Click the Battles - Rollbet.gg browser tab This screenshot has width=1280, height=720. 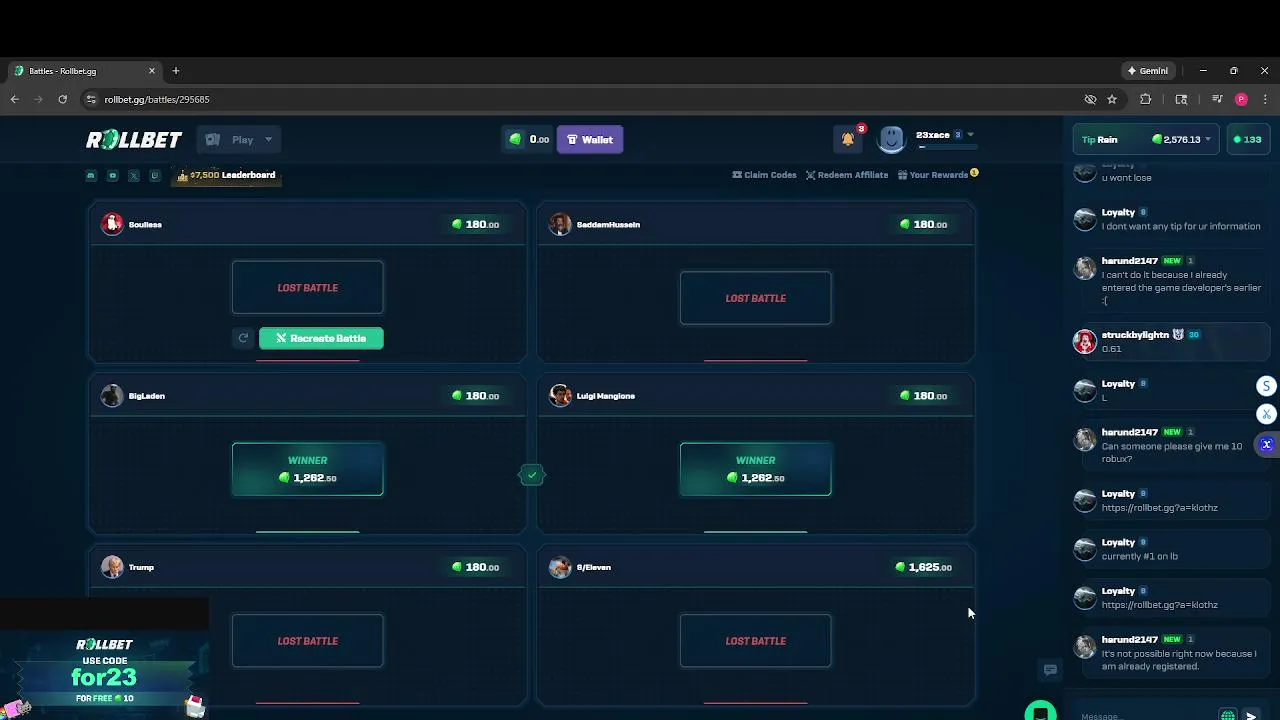[84, 71]
